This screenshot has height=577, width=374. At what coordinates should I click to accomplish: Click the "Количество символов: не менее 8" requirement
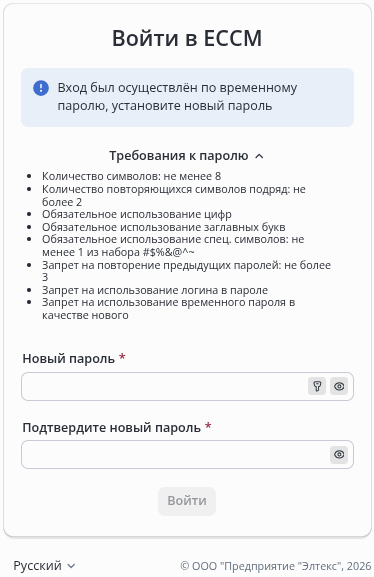click(131, 176)
